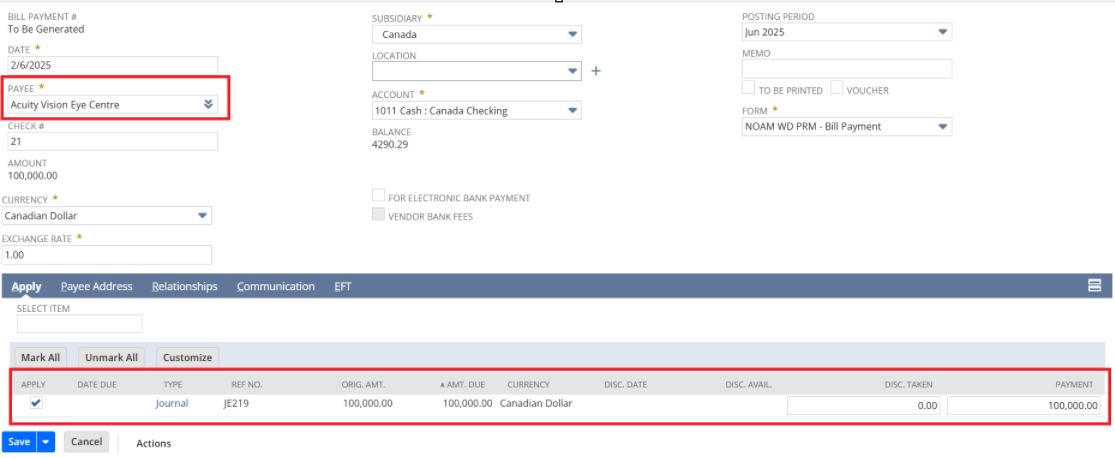Image resolution: width=1115 pixels, height=458 pixels.
Task: Toggle the subtab layout icon on the tab bar
Action: pos(1094,286)
